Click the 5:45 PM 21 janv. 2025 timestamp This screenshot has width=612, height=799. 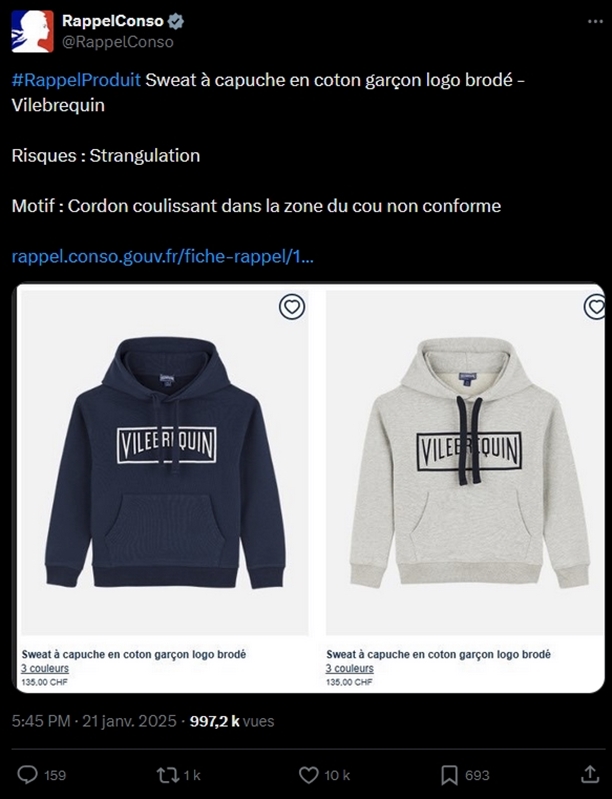pyautogui.click(x=94, y=721)
